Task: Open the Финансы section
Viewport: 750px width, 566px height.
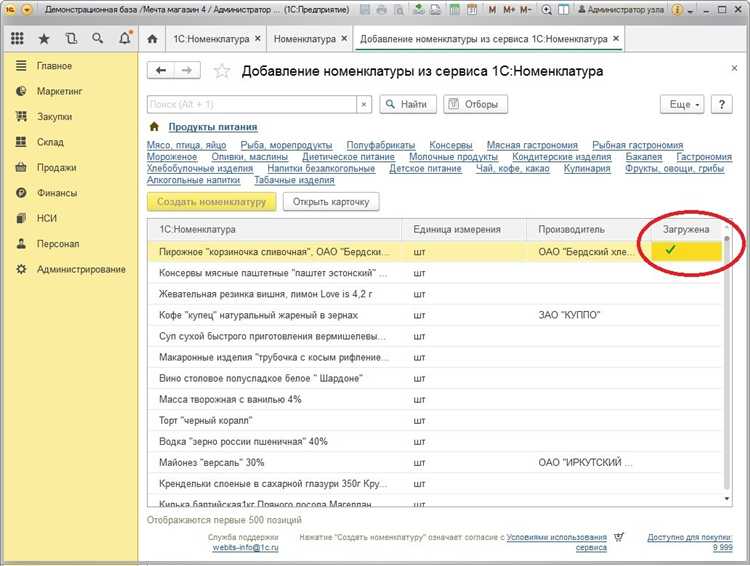Action: (56, 193)
